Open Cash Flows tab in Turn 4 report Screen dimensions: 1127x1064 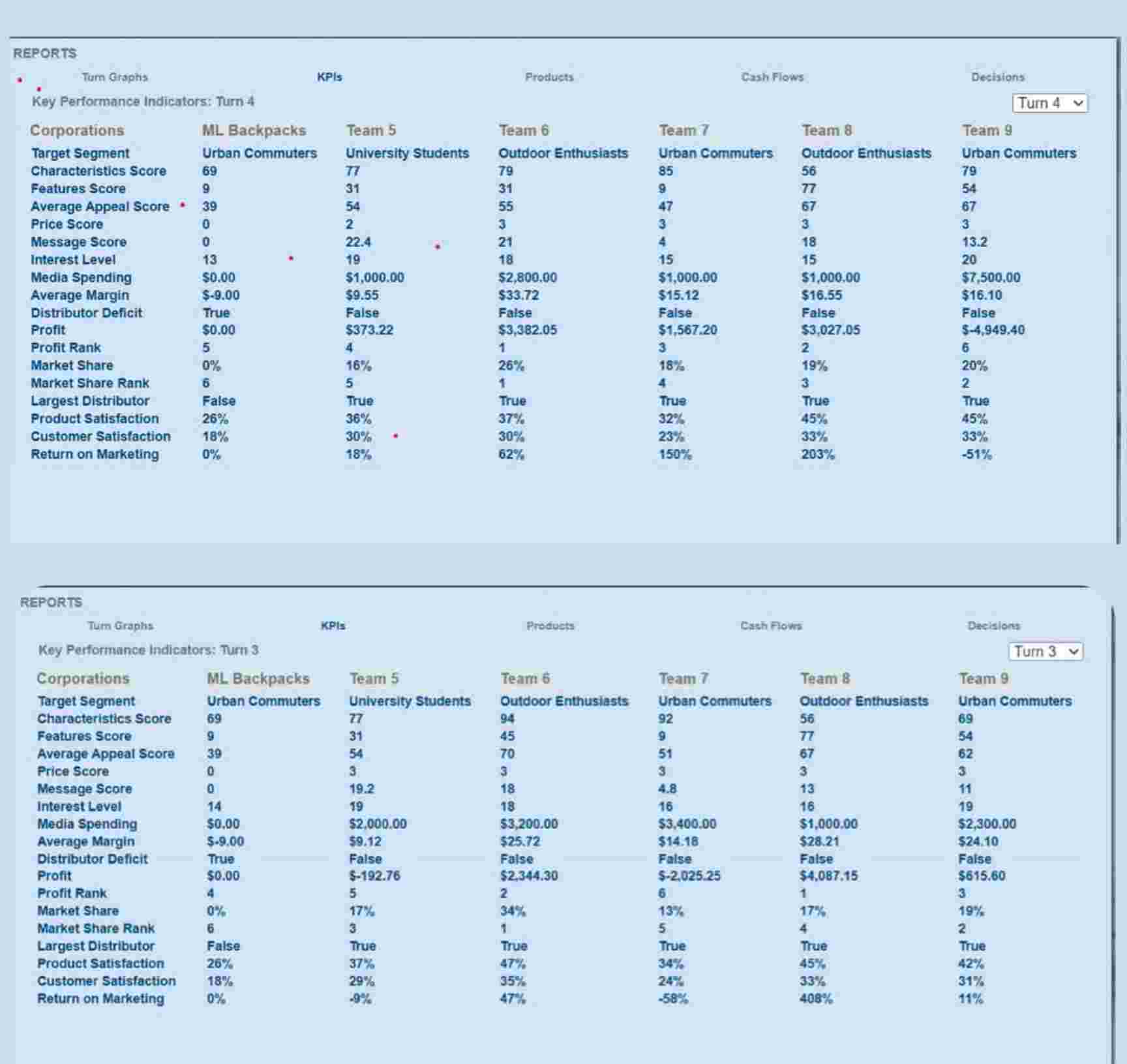(772, 77)
